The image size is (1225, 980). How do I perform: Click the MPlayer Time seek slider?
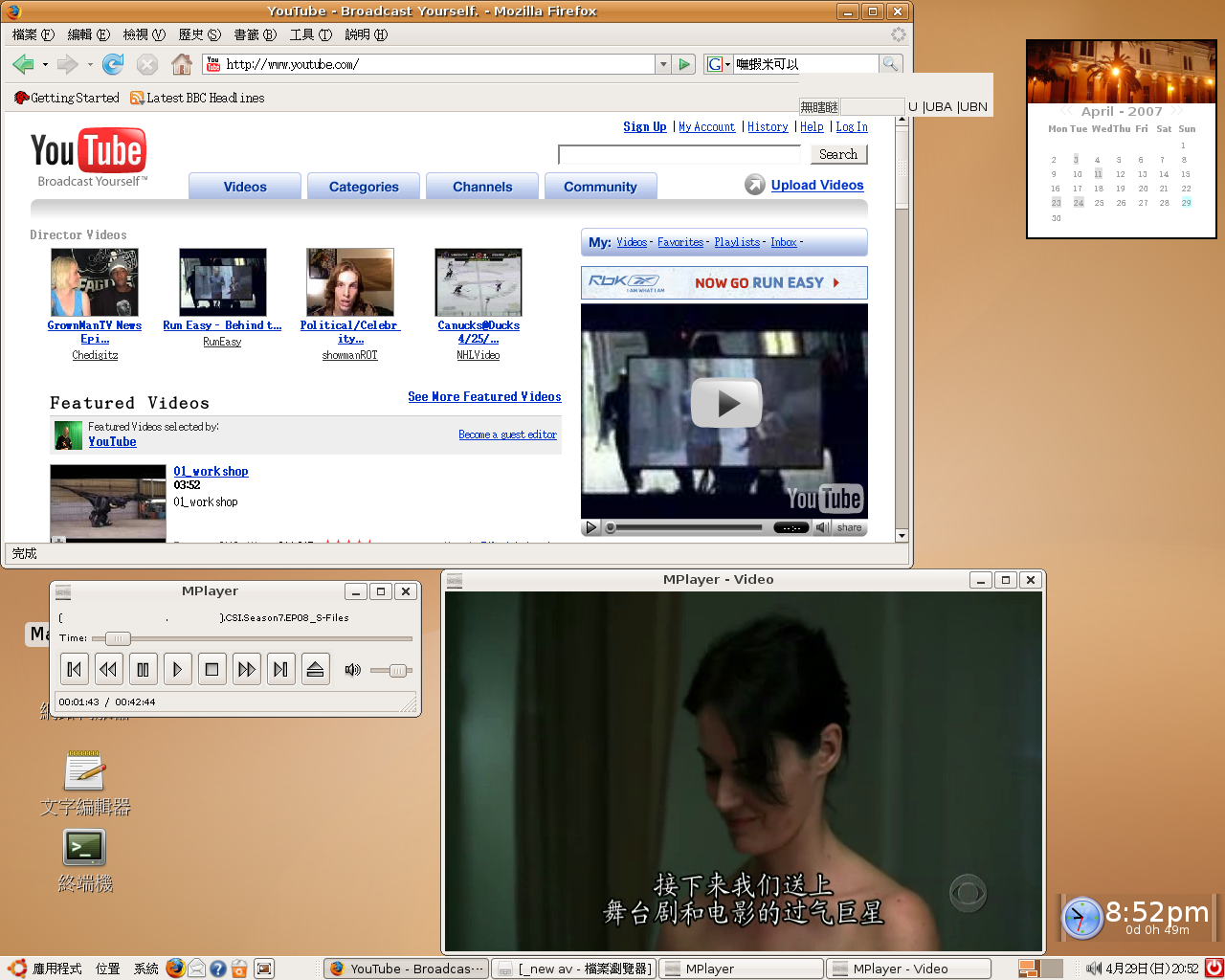(x=253, y=638)
